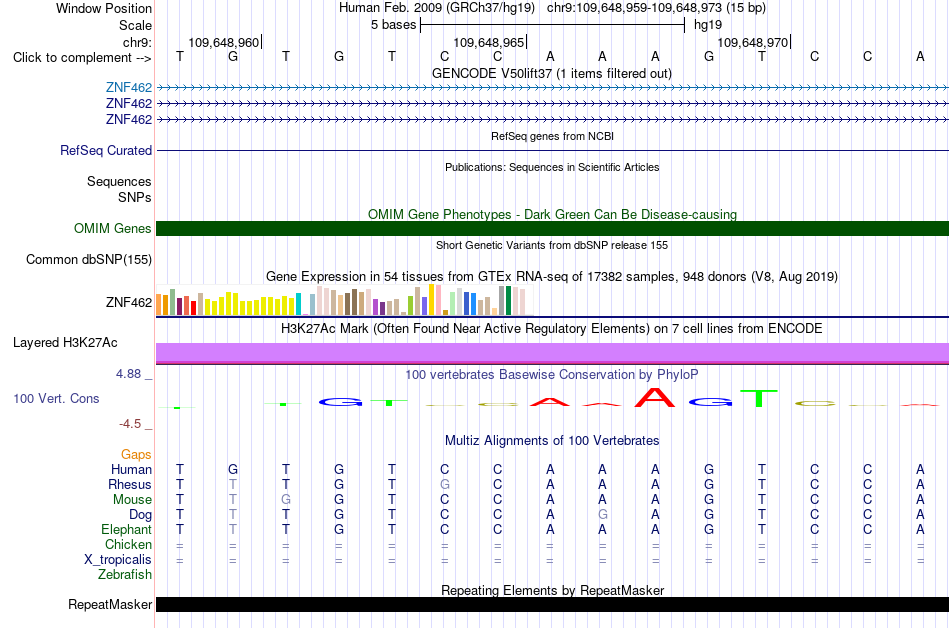This screenshot has height=628, width=950.
Task: Click the black RepeatMasker element bar
Action: tap(552, 604)
